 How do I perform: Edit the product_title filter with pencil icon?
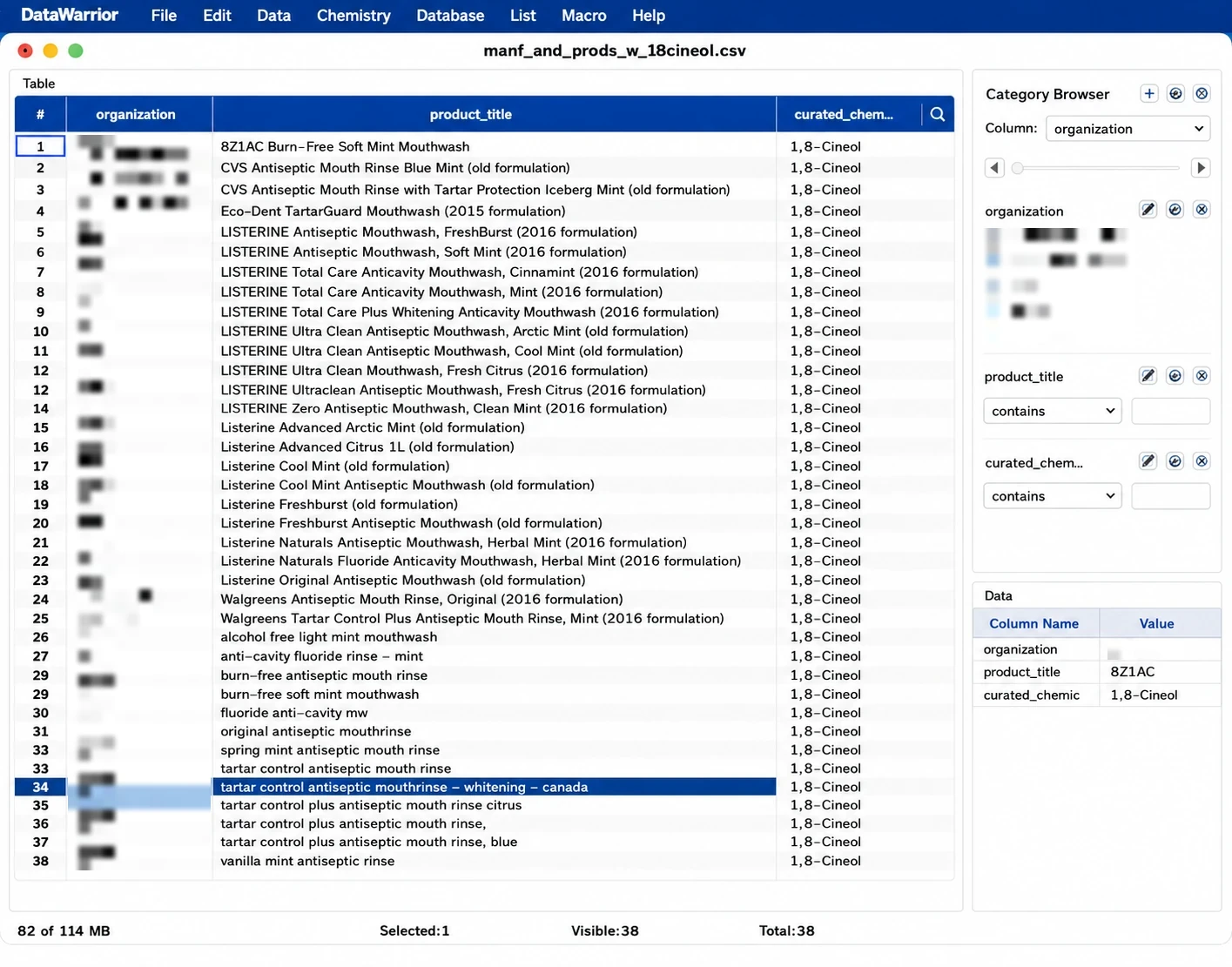tap(1148, 376)
